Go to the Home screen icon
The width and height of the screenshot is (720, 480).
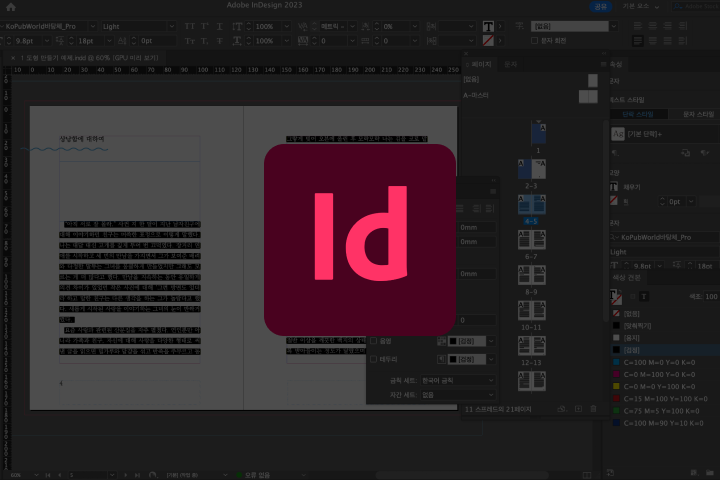[x=11, y=6]
